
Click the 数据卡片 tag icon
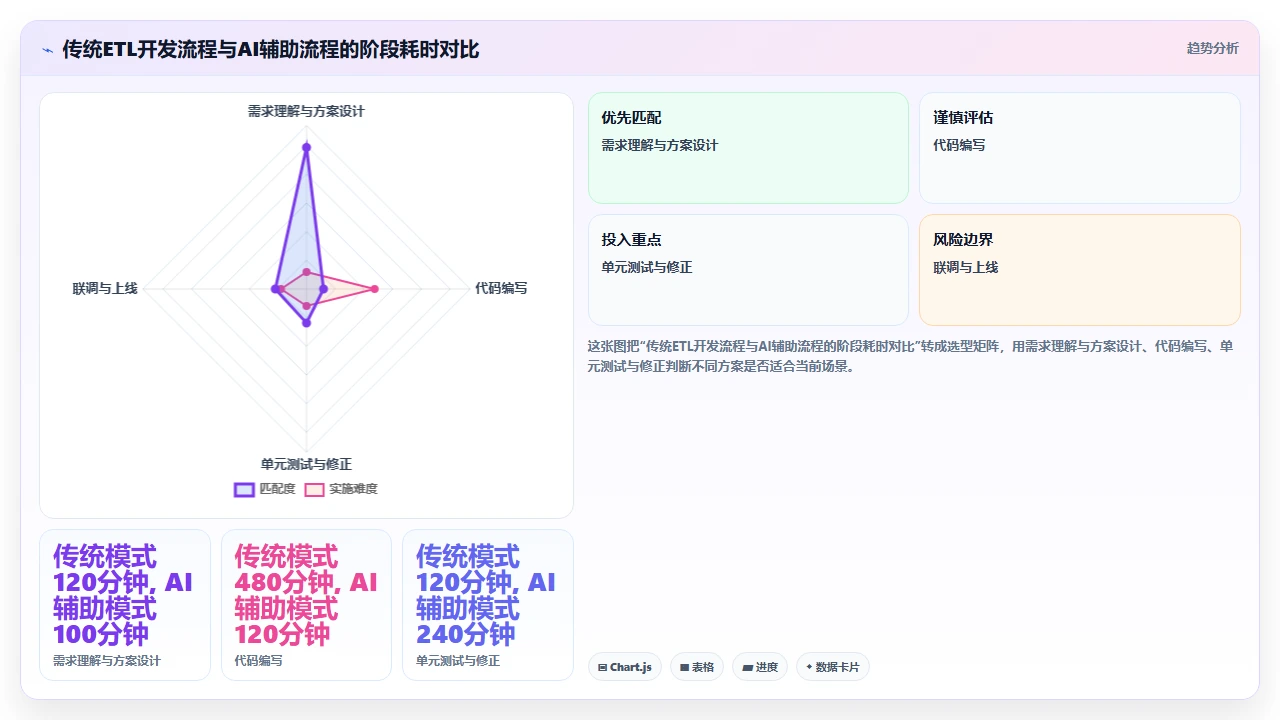(809, 667)
